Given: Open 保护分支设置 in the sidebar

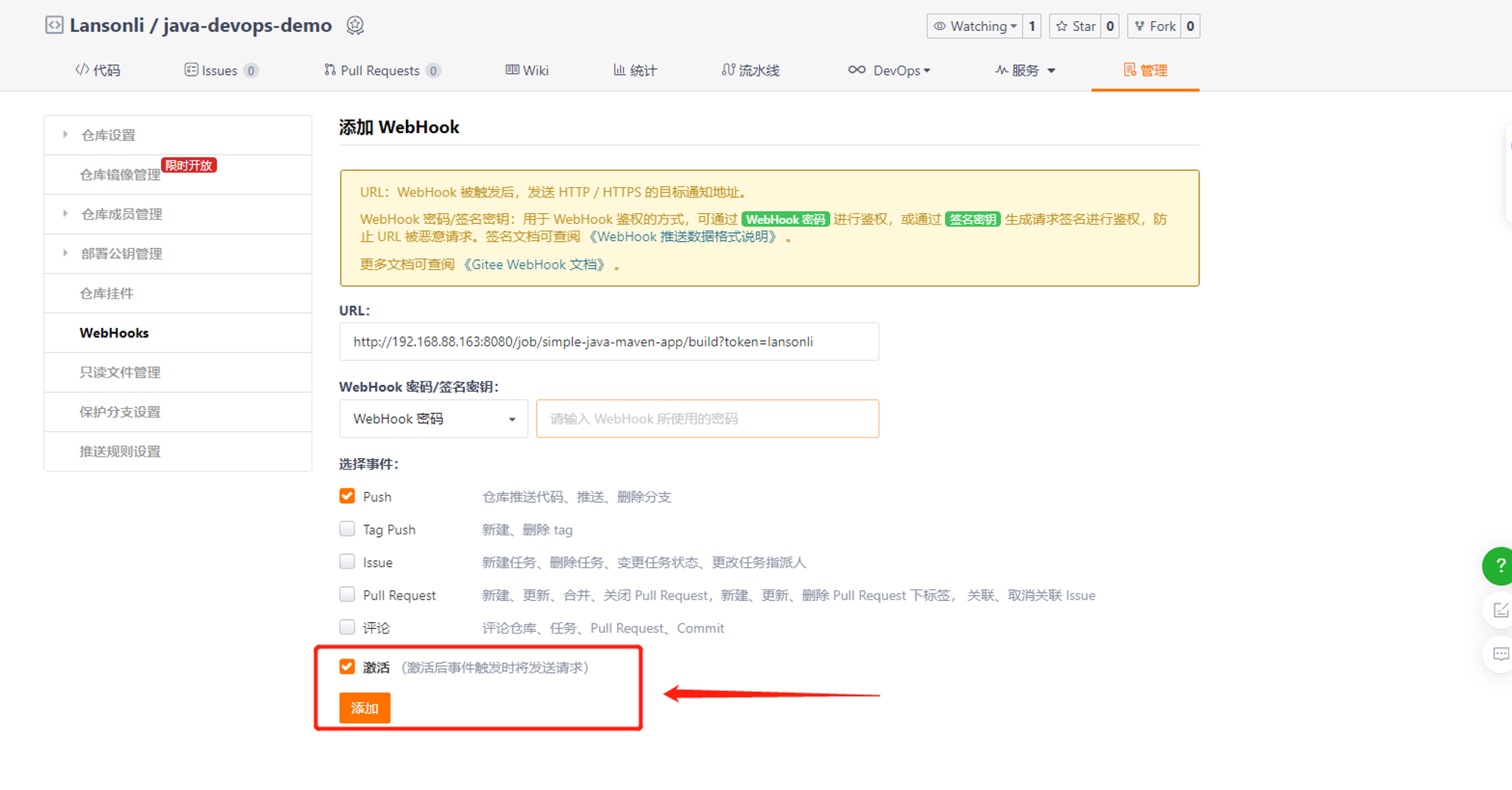Looking at the screenshot, I should [178, 412].
